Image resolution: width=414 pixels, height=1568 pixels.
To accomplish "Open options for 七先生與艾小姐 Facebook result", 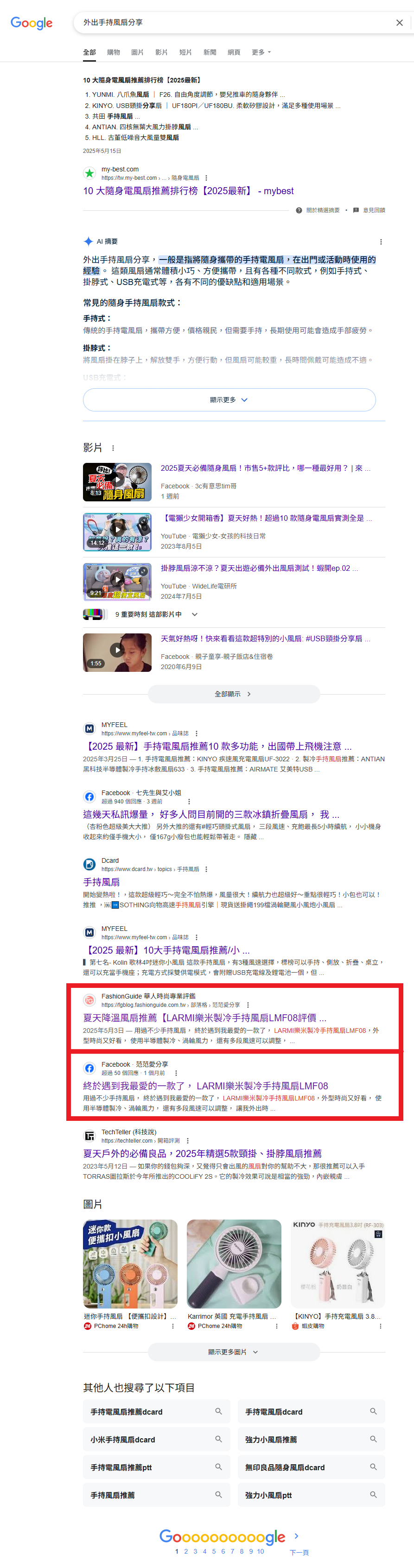I will click(x=189, y=802).
